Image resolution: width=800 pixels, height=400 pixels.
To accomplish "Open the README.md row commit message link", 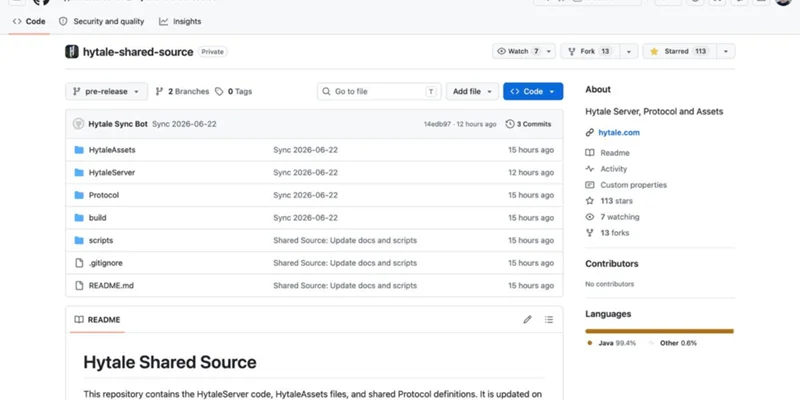I will click(345, 285).
